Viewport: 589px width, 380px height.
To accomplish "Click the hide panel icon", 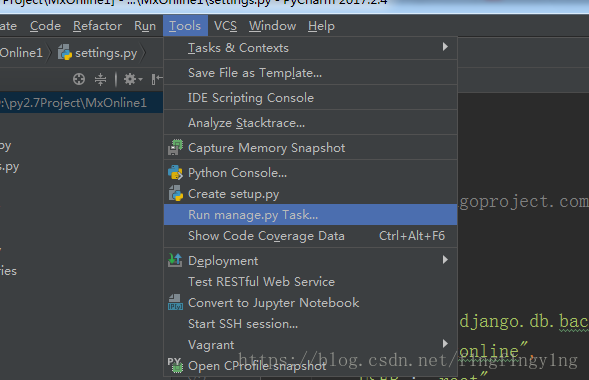I will (157, 79).
